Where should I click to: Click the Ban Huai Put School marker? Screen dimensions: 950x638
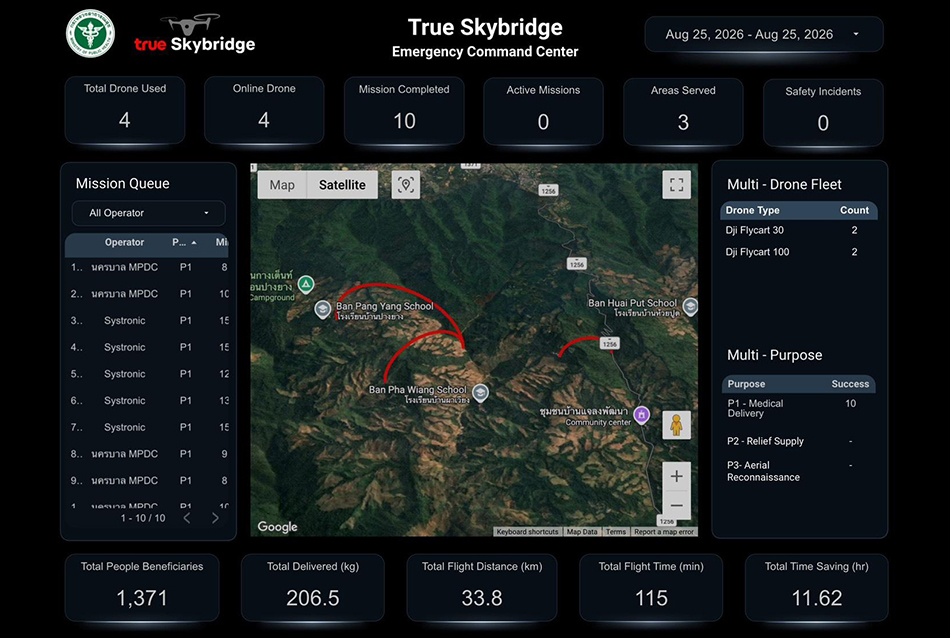click(x=690, y=307)
